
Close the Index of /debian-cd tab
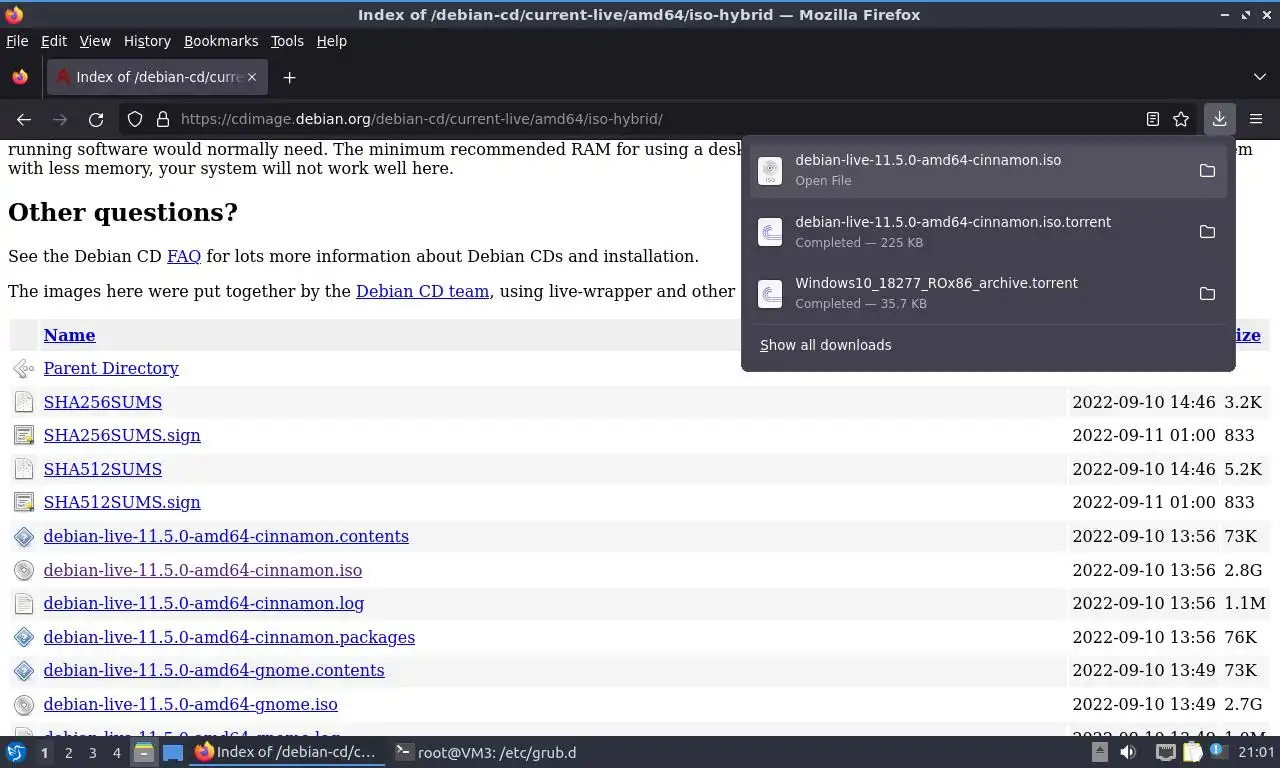[252, 77]
